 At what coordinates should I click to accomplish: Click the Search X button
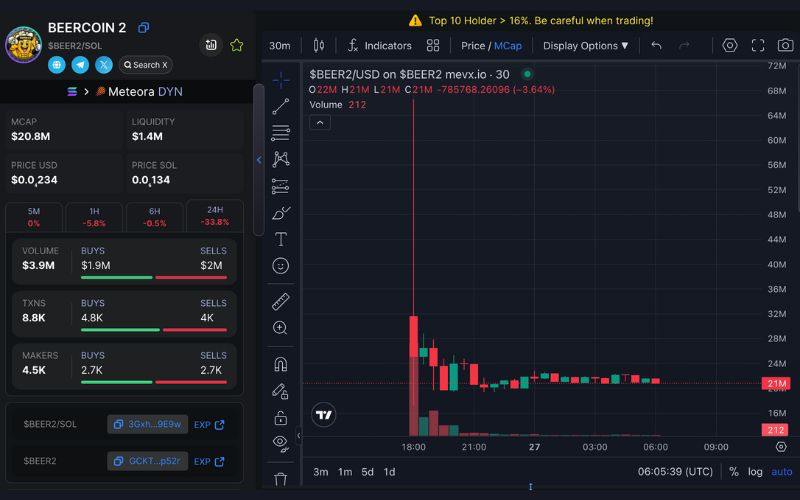pos(145,65)
